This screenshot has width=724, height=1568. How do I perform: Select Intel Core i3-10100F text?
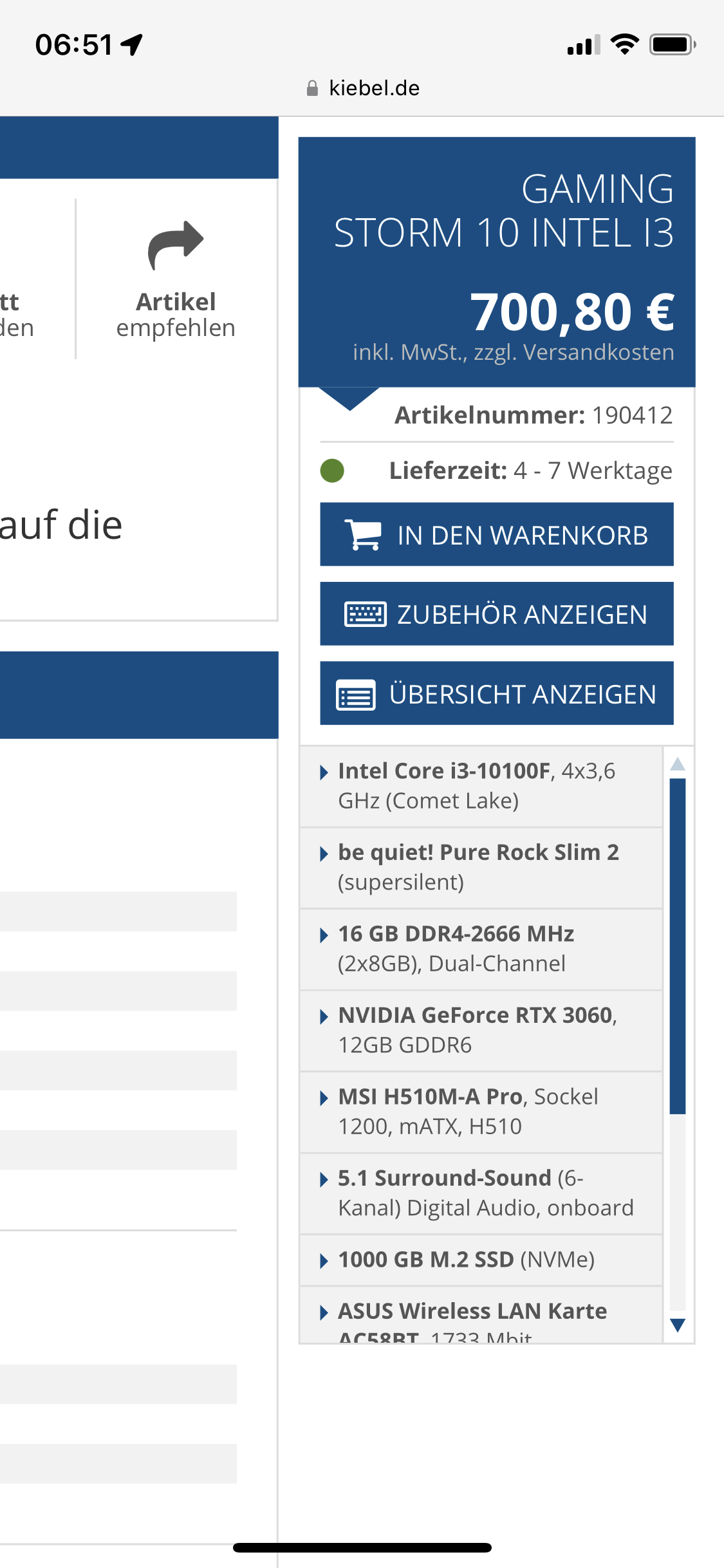(x=444, y=770)
